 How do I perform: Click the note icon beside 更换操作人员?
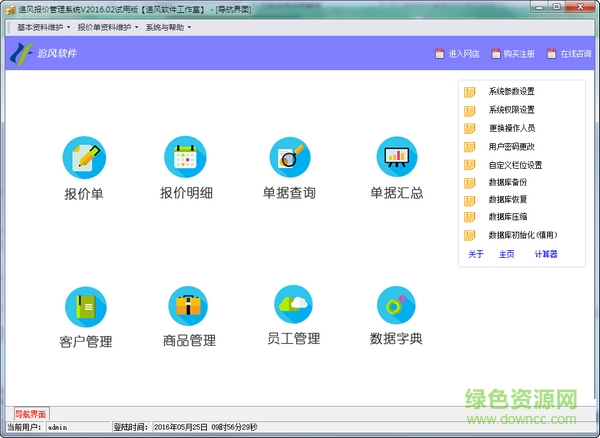pyautogui.click(x=470, y=128)
